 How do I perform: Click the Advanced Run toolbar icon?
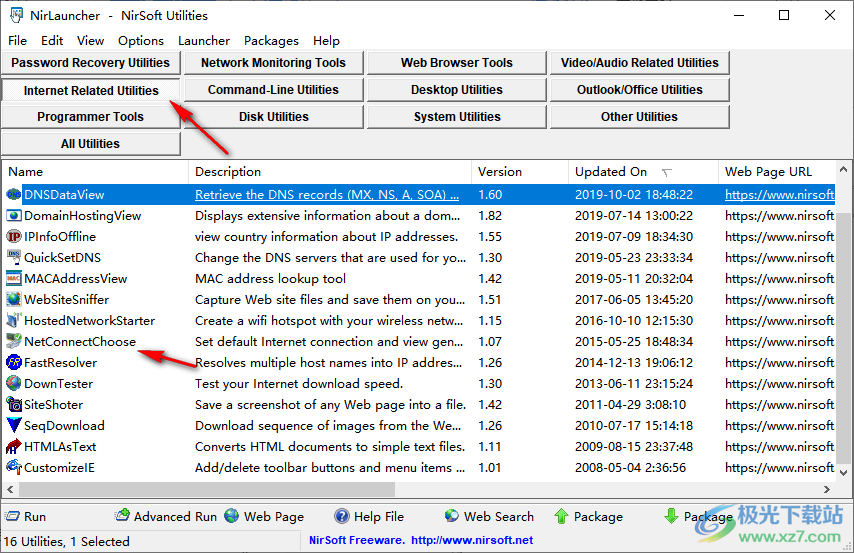tap(122, 515)
